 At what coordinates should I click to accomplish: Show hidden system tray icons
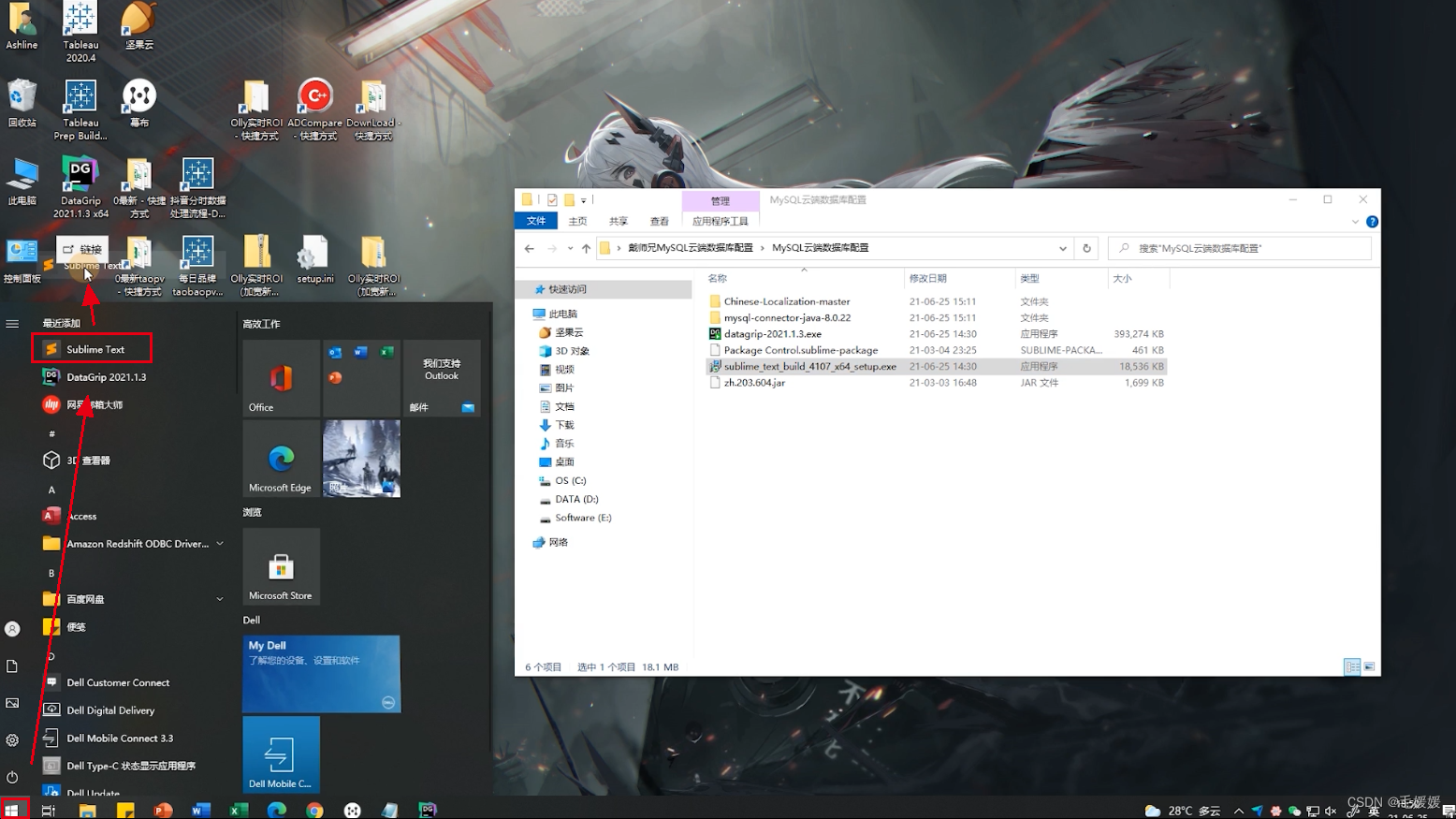1239,812
